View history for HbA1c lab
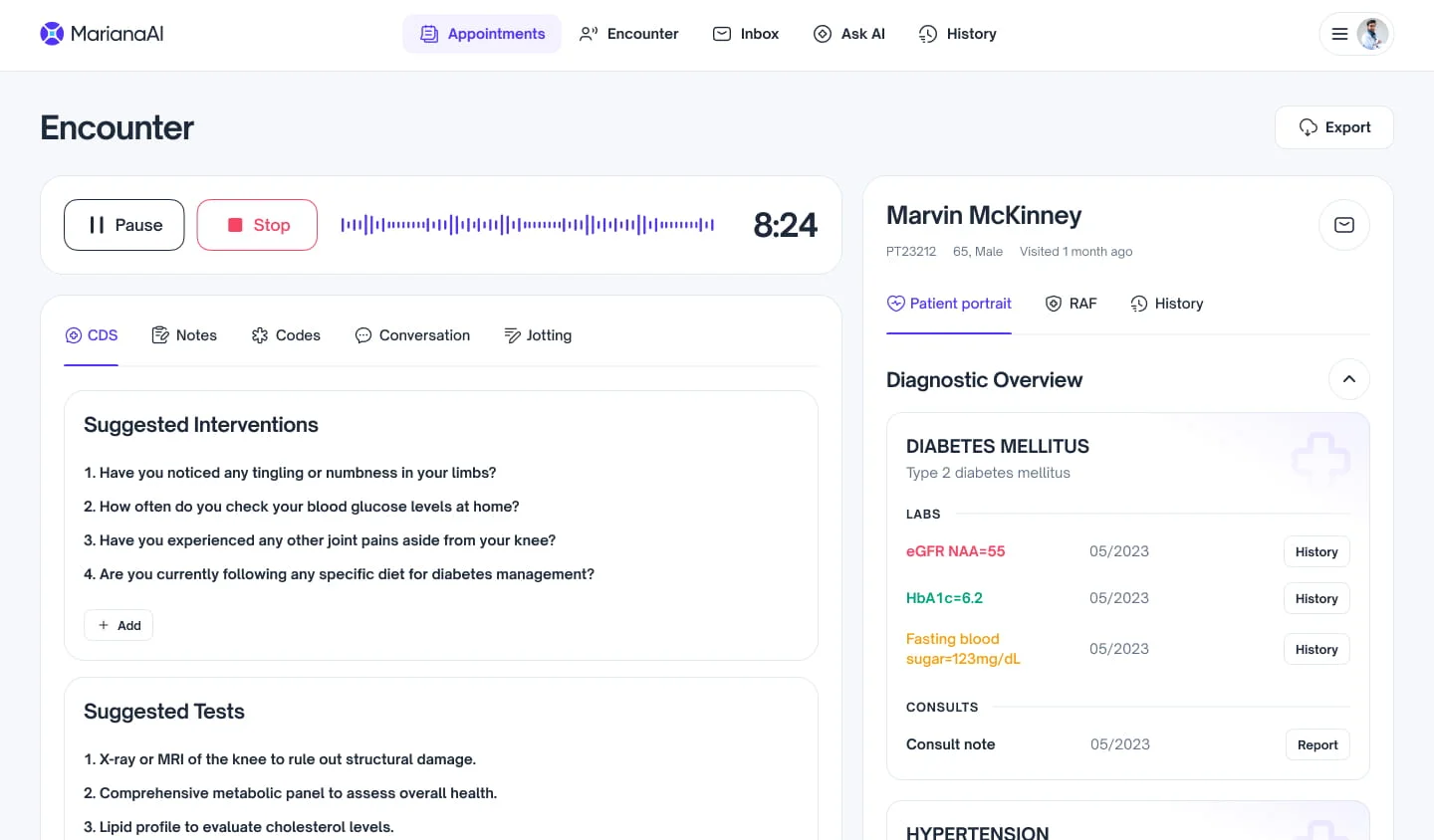The width and height of the screenshot is (1434, 840). [1316, 598]
